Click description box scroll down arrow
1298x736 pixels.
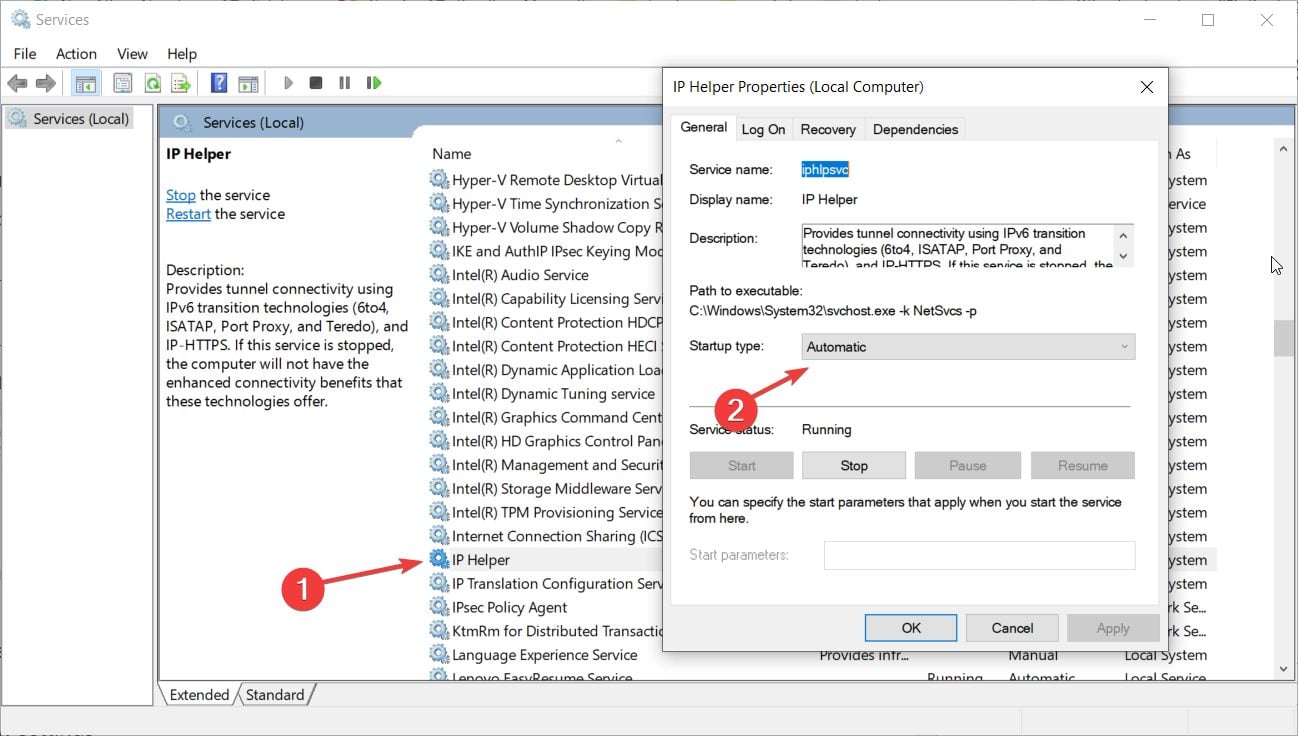(x=1123, y=257)
